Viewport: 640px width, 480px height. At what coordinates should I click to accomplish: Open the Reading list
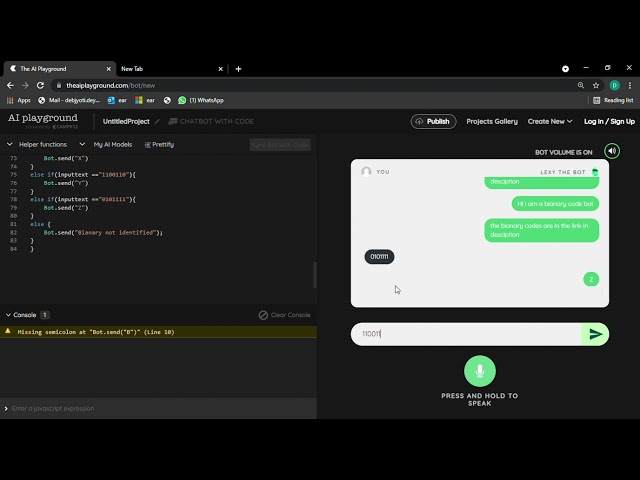pos(613,100)
